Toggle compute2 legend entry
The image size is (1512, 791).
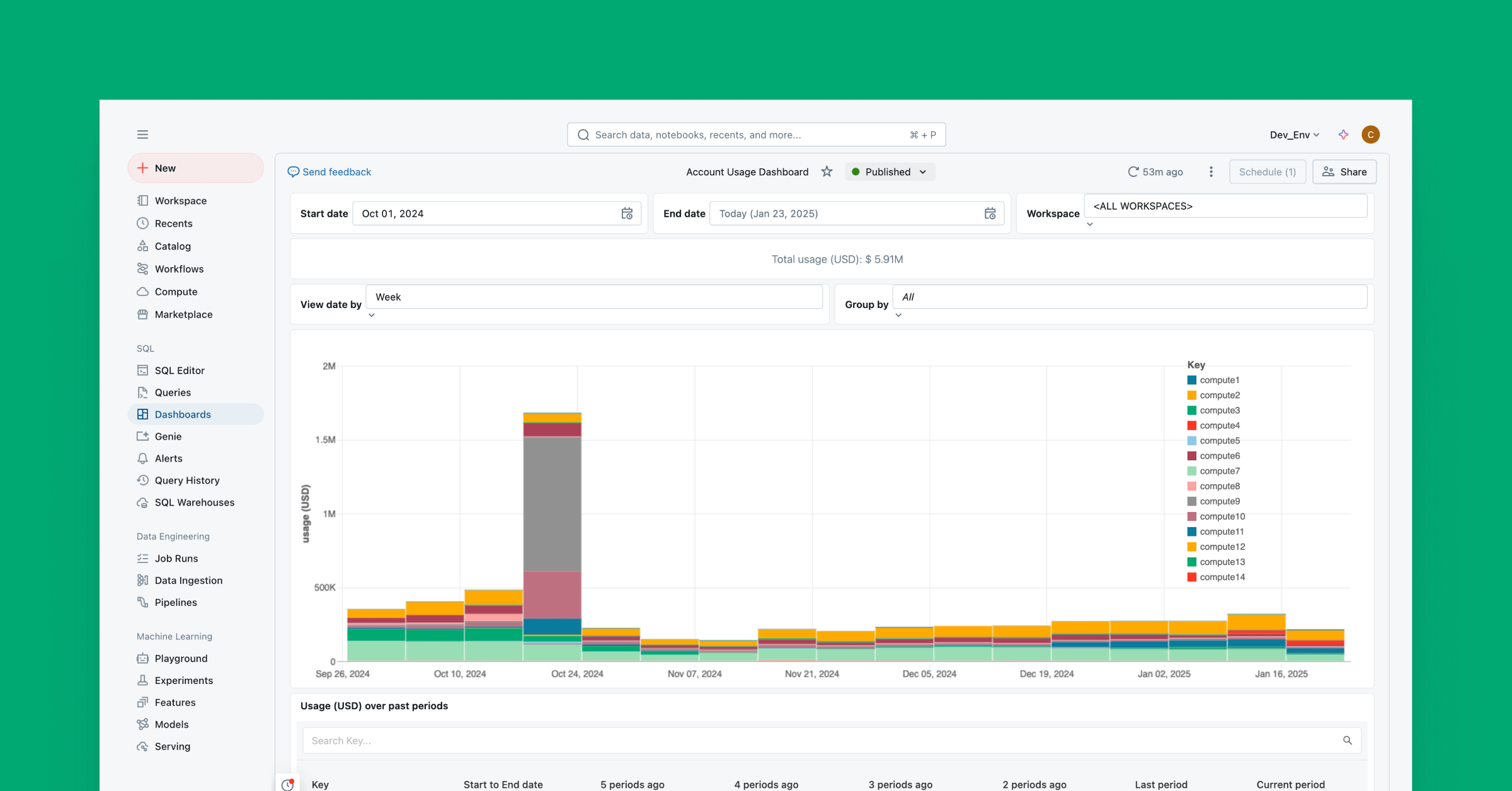[1219, 396]
